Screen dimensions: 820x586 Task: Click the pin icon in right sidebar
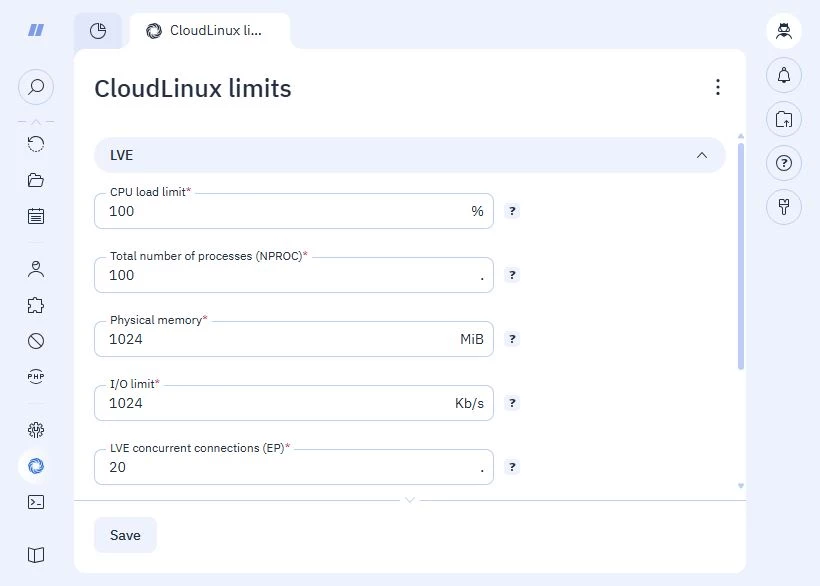click(783, 207)
